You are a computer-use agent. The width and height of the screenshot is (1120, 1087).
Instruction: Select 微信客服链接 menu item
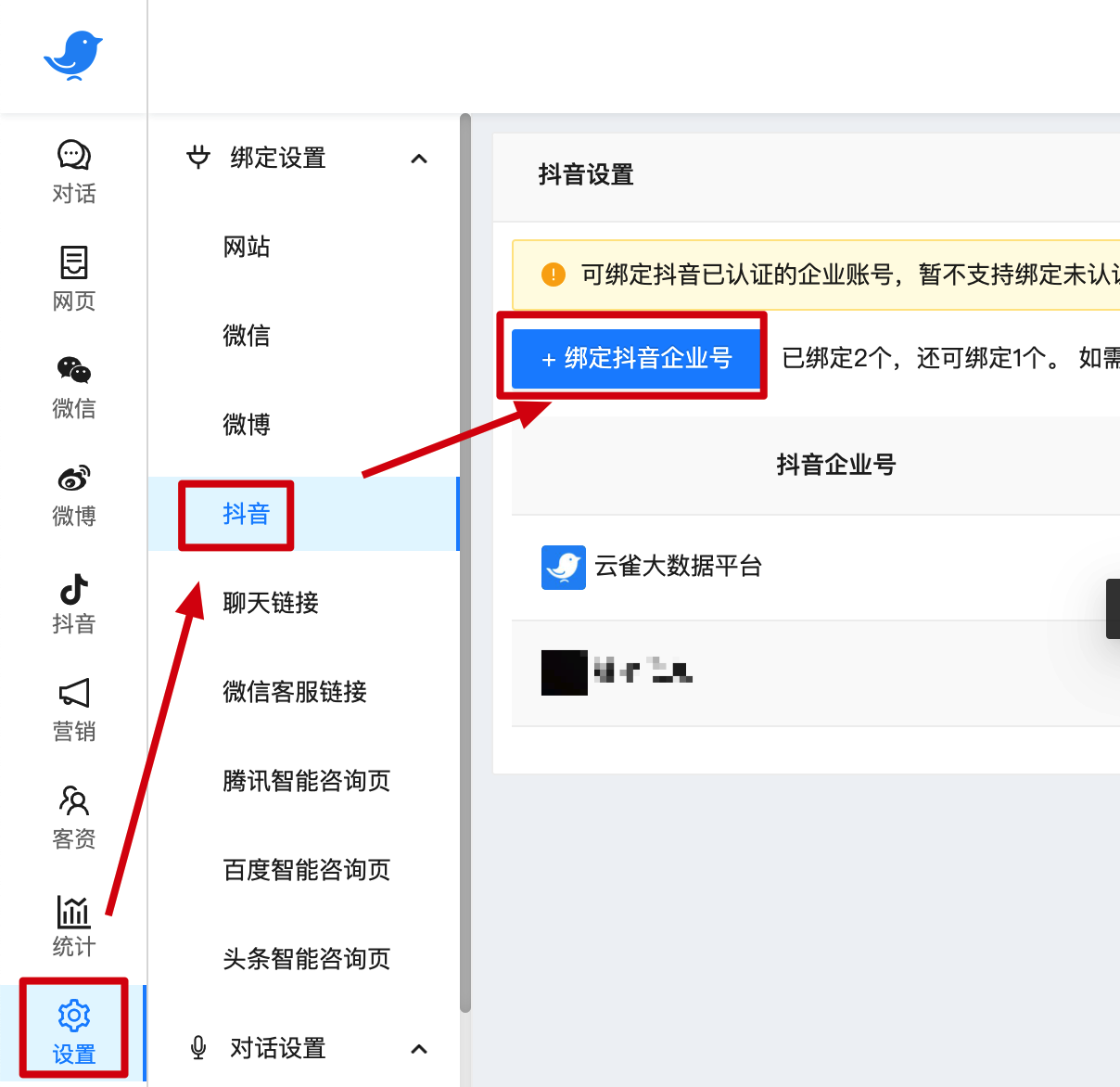[x=295, y=692]
